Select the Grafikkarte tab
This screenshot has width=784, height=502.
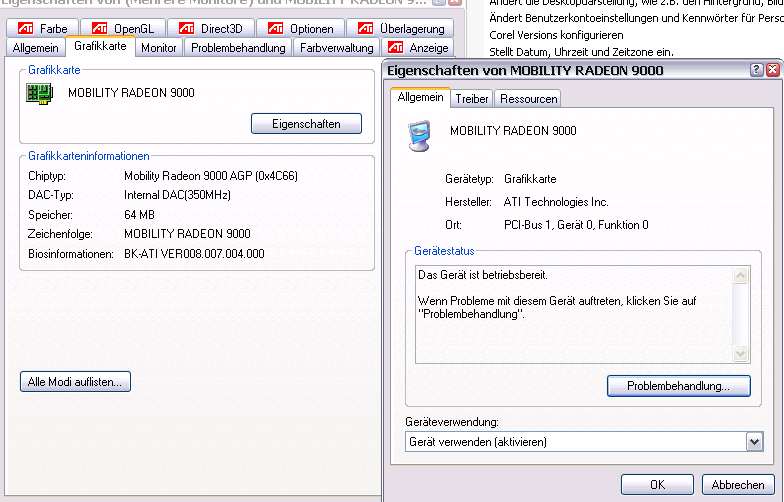[100, 46]
